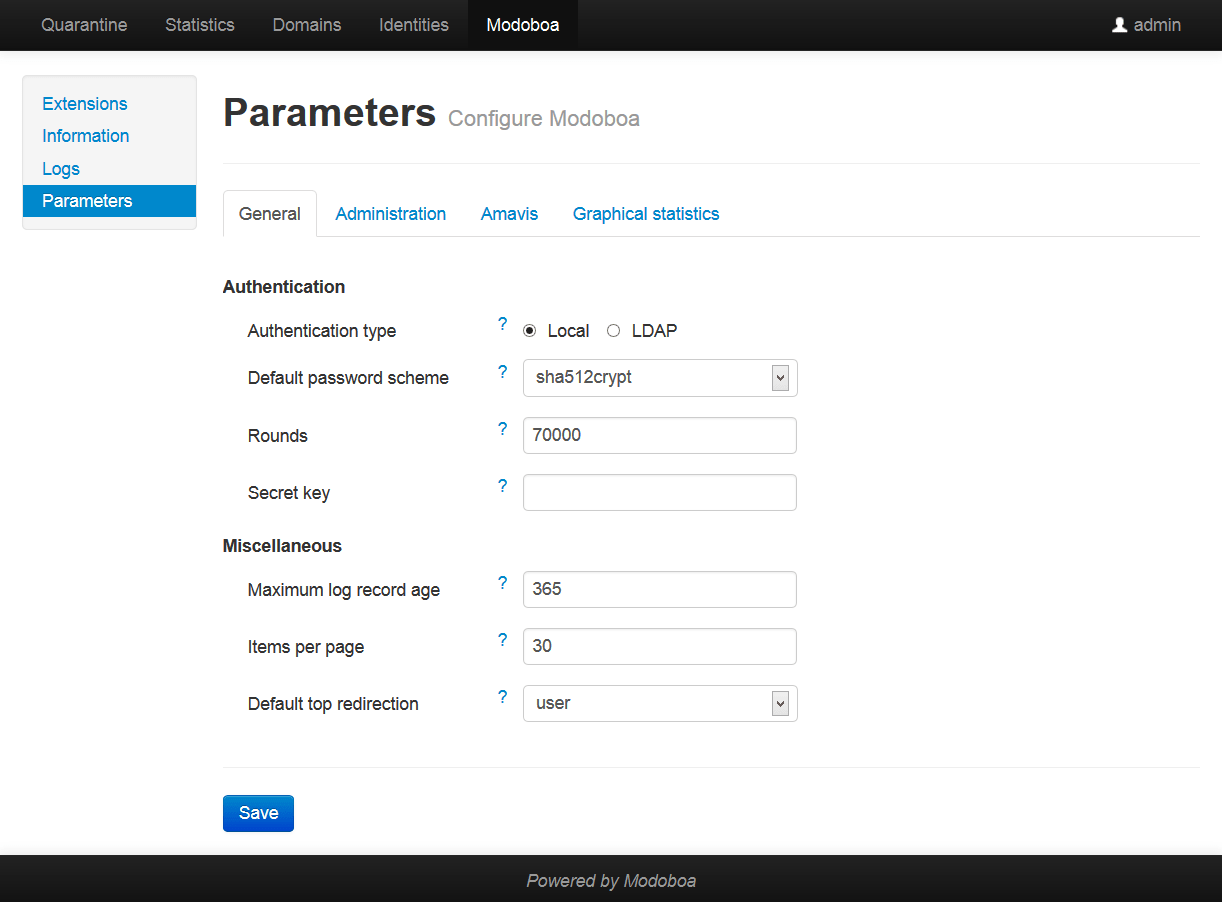
Task: Switch authentication type to LDAP
Action: click(x=613, y=330)
